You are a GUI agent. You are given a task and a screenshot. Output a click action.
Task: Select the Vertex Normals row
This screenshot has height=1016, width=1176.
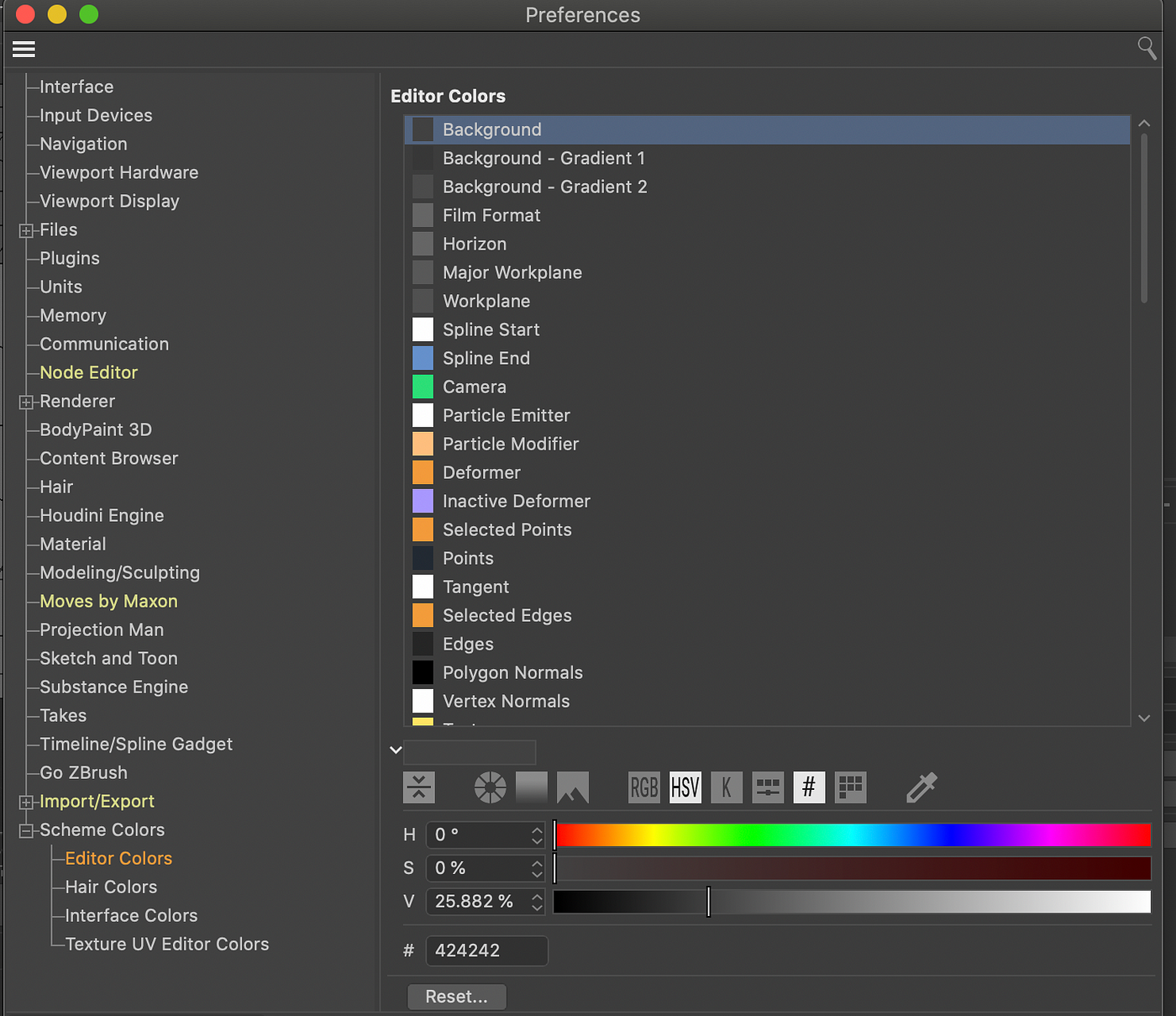(767, 701)
